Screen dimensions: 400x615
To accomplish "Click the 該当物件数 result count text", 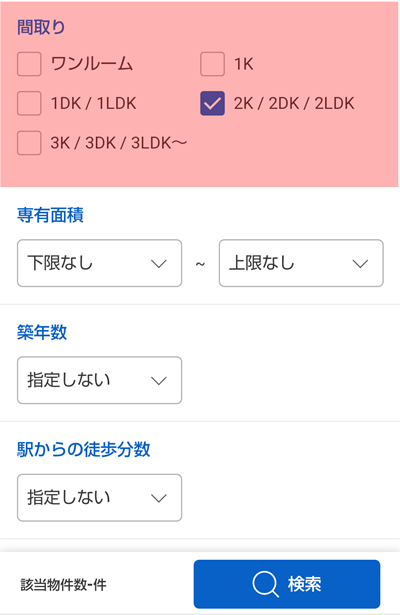I will (64, 585).
